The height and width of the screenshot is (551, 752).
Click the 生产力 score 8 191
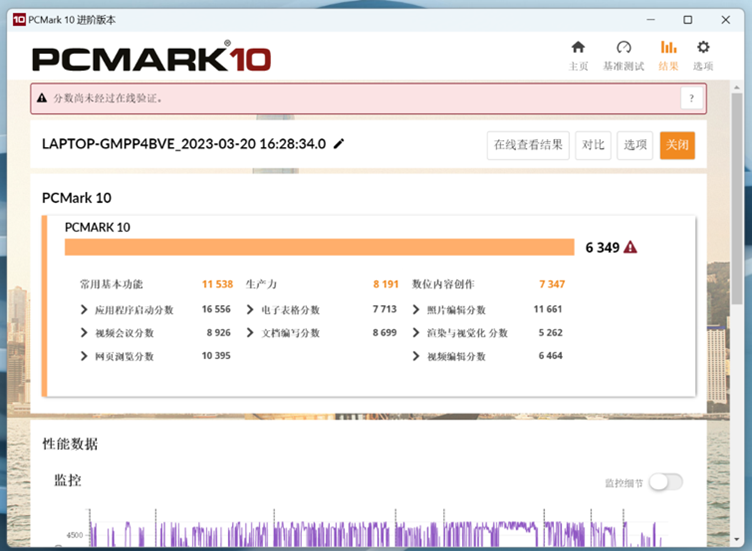(386, 284)
